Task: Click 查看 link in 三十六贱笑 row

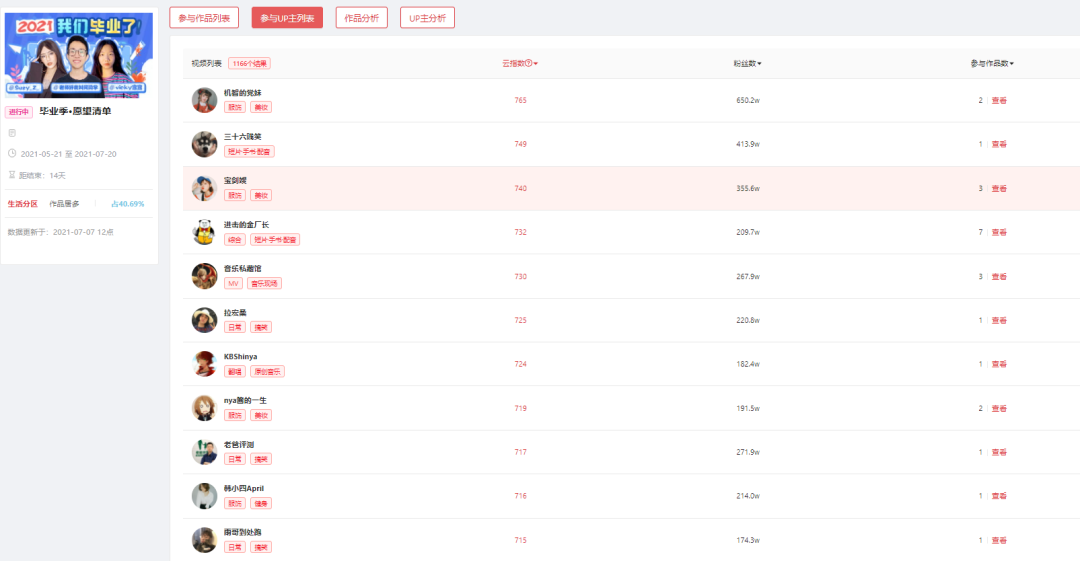Action: [x=999, y=144]
